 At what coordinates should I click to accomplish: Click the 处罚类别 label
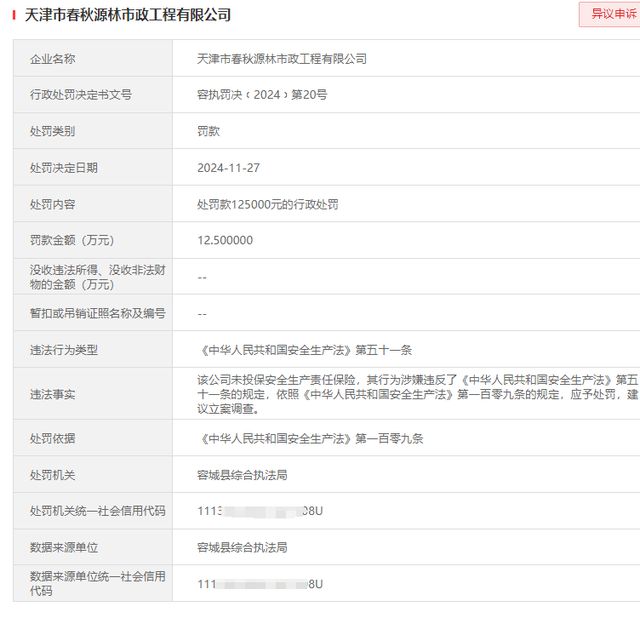[52, 131]
